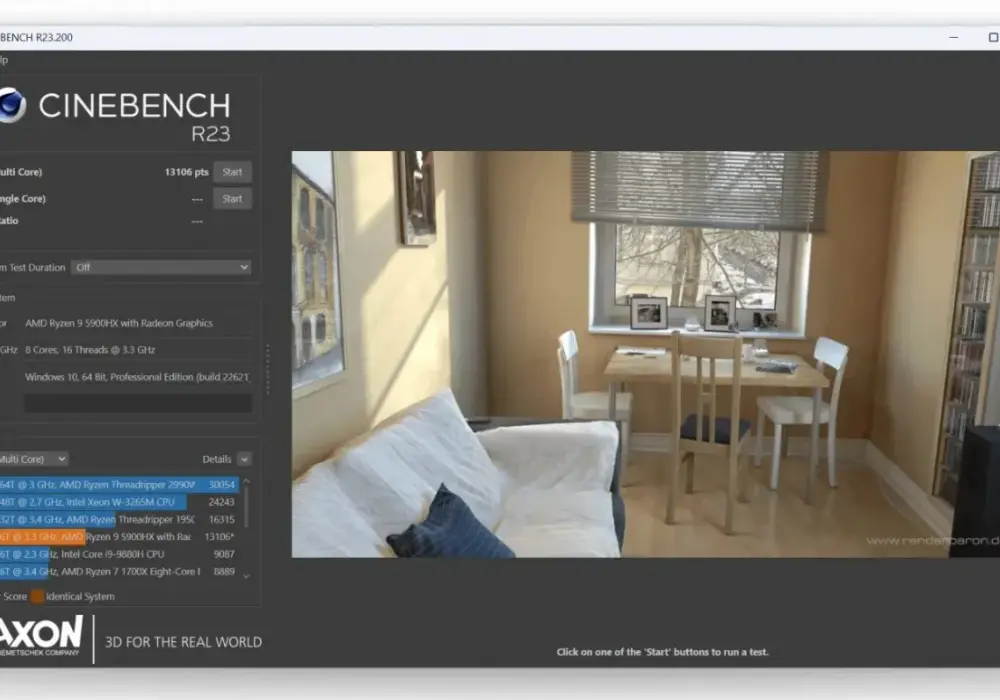Select the Intel Core i9-9880H ranking entry
Screen dimensions: 1000x700
coord(119,555)
